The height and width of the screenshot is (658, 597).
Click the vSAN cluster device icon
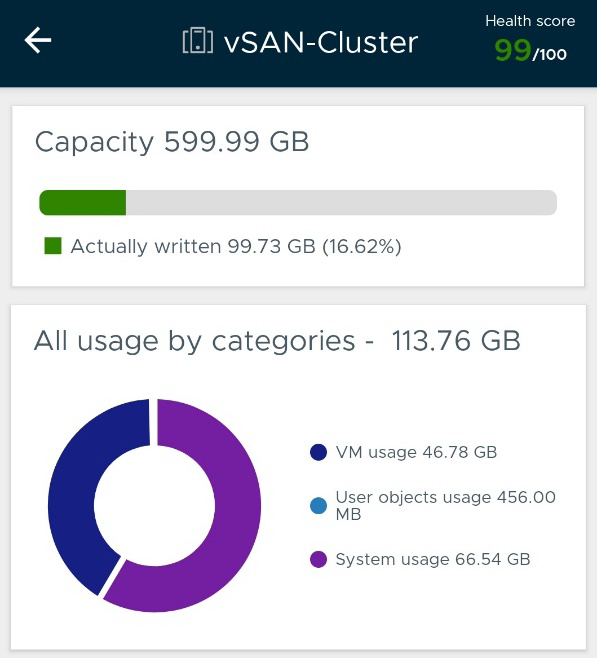198,41
